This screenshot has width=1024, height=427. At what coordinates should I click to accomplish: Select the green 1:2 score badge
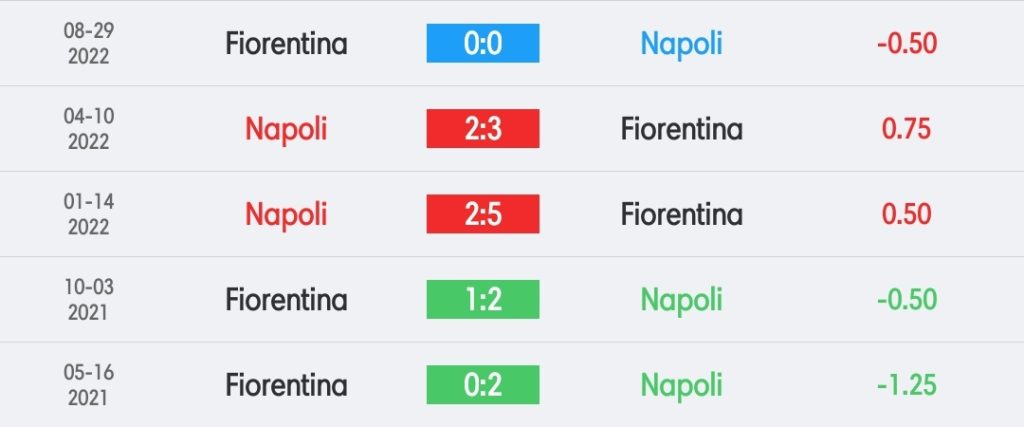(x=483, y=300)
